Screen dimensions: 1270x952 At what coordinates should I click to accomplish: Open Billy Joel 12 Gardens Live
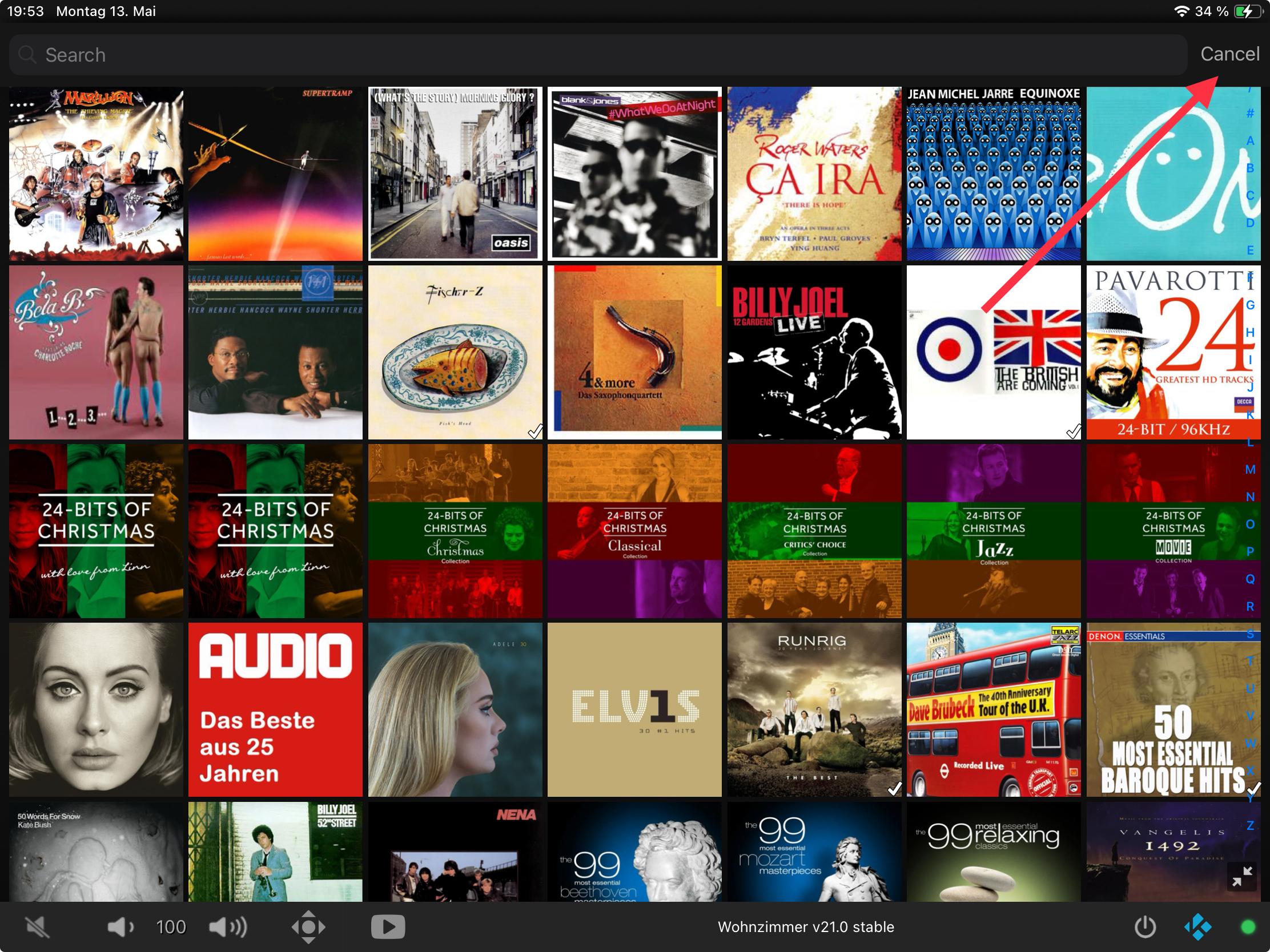click(x=814, y=352)
